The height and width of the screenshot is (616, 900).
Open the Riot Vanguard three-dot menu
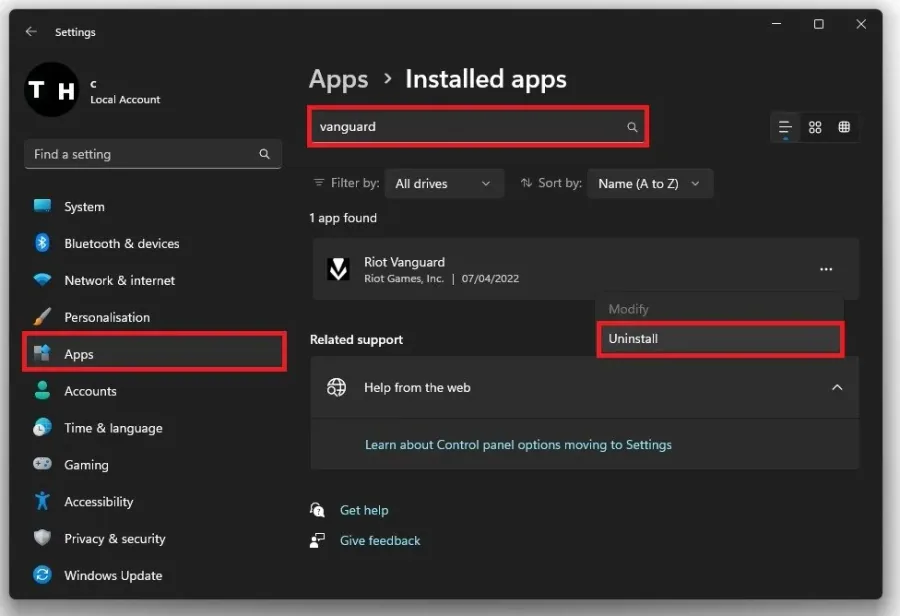click(825, 269)
